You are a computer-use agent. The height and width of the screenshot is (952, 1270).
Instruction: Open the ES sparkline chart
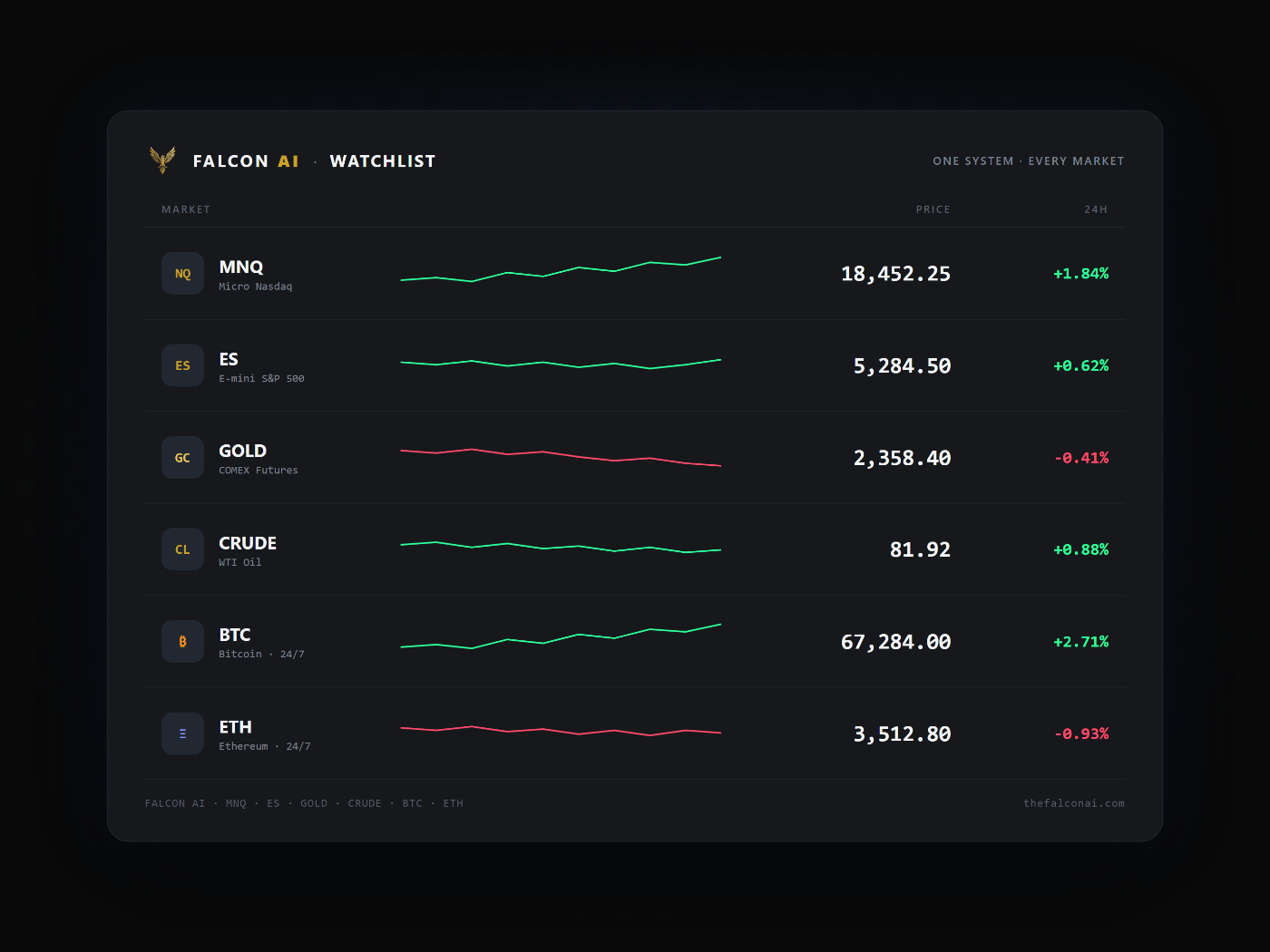coord(561,364)
